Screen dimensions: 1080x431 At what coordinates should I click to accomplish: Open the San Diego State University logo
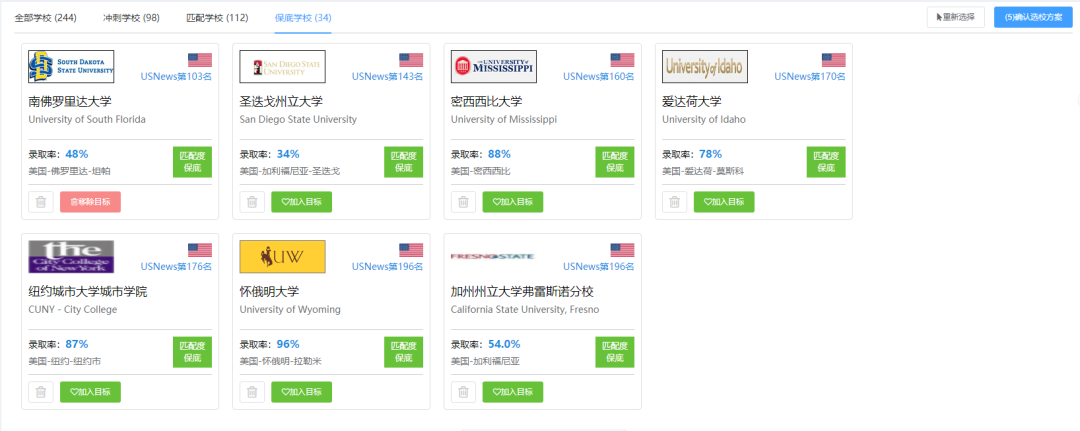pos(282,67)
